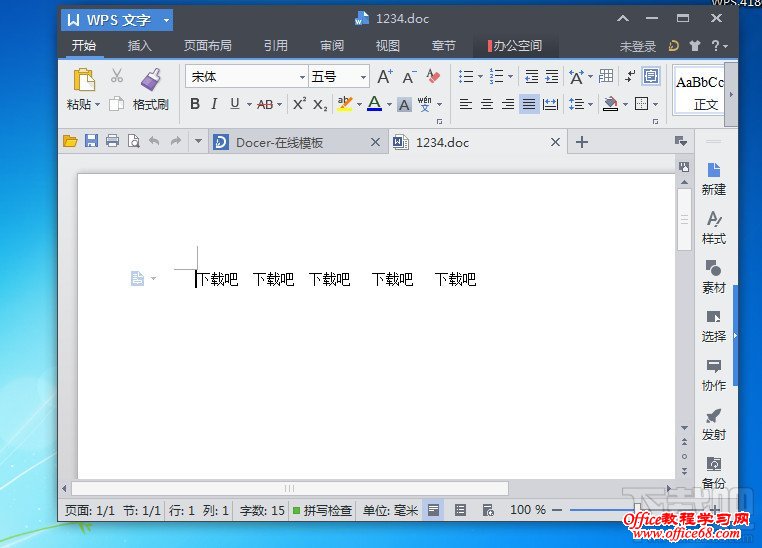Switch to page layout view in status bar
The height and width of the screenshot is (548, 762).
pos(434,510)
